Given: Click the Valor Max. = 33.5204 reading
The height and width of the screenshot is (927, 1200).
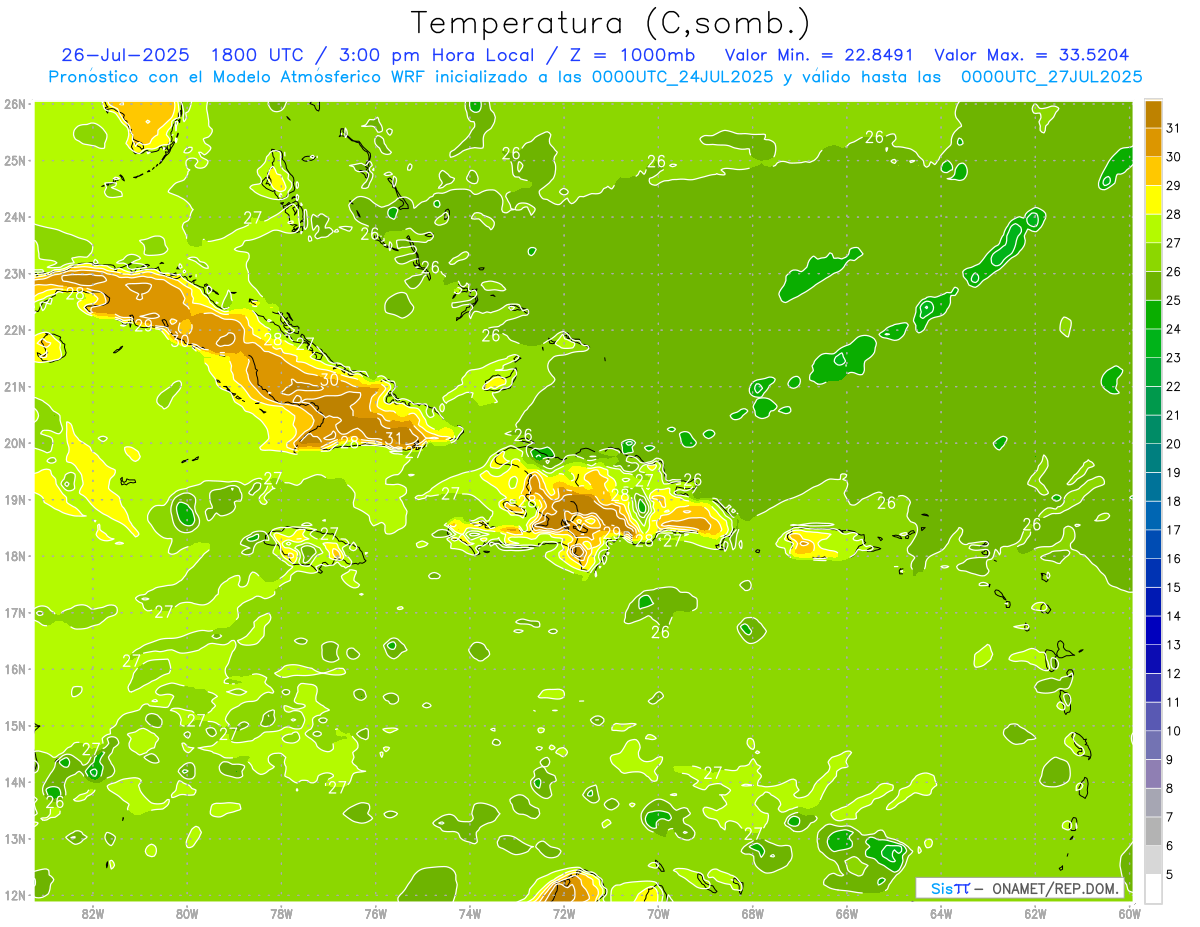Looking at the screenshot, I should coord(1032,54).
